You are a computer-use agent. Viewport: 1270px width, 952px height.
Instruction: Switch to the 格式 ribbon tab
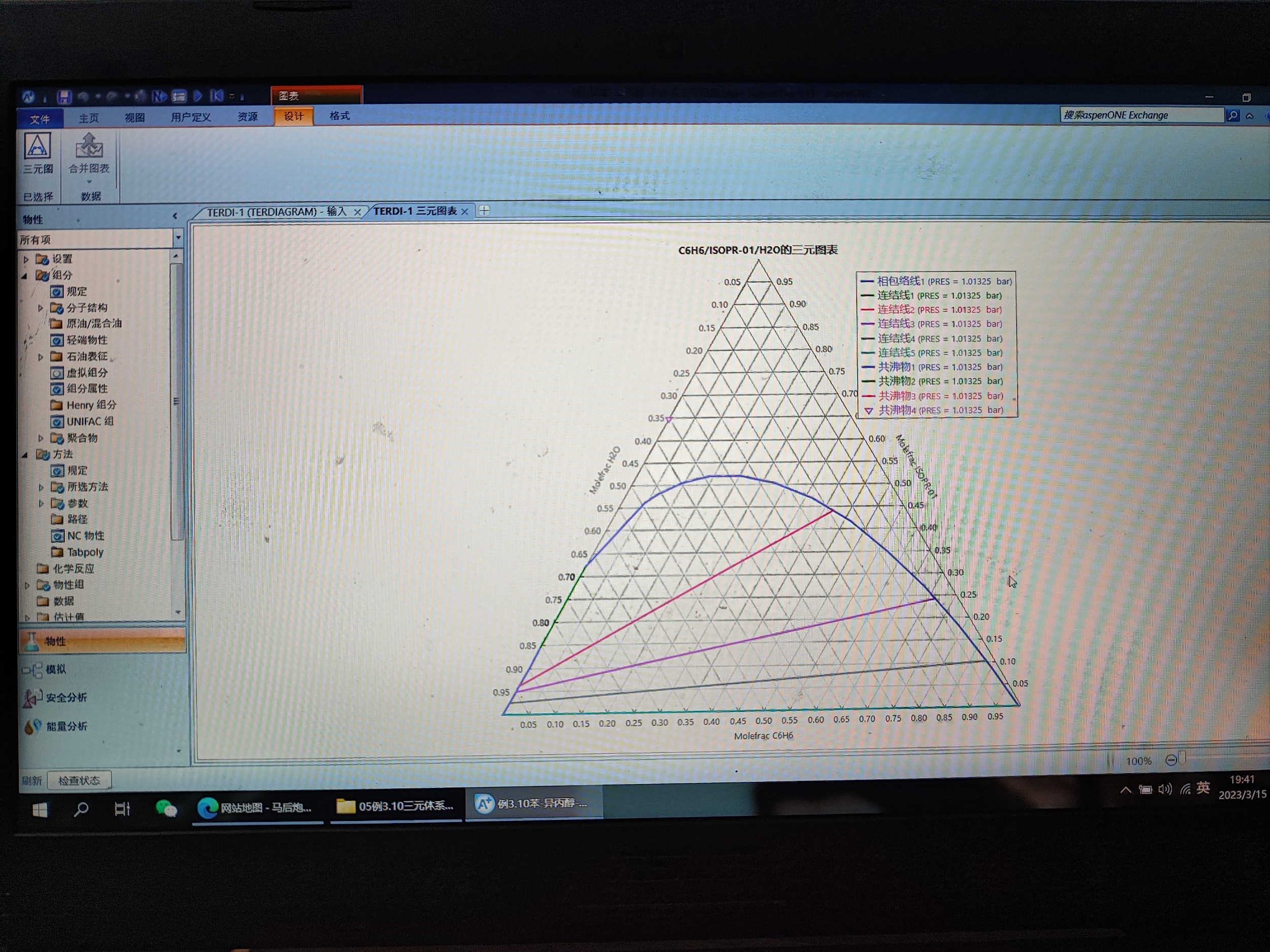339,116
